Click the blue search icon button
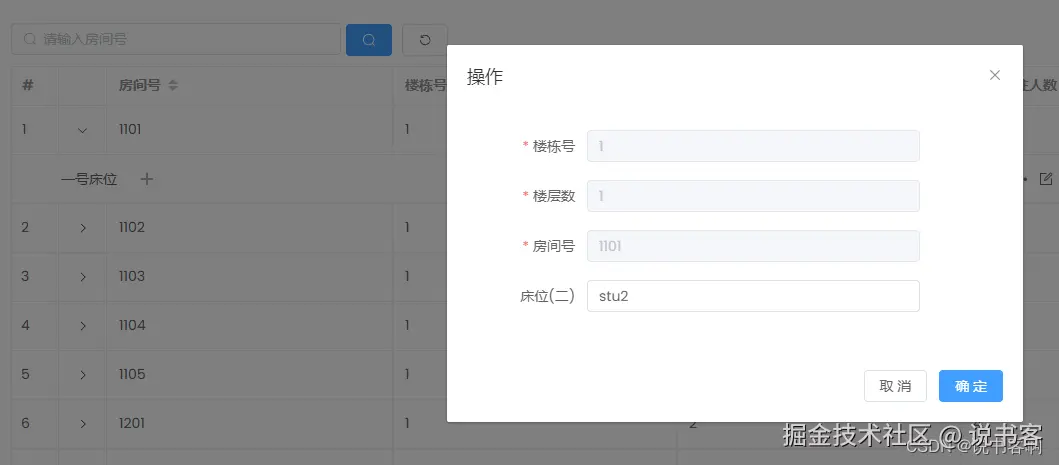The height and width of the screenshot is (465, 1059). click(369, 40)
